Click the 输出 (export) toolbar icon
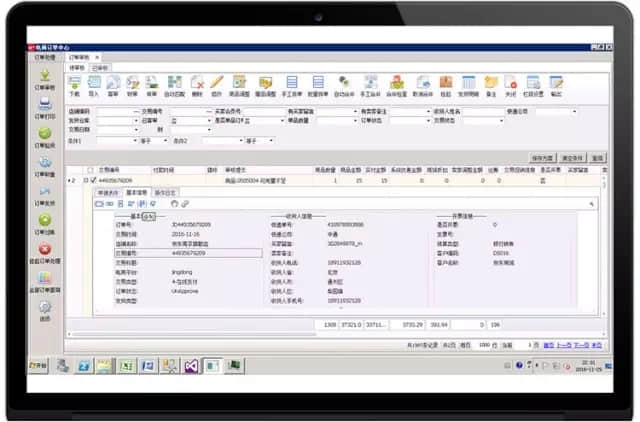Viewport: 640px width, 422px height. (556, 85)
